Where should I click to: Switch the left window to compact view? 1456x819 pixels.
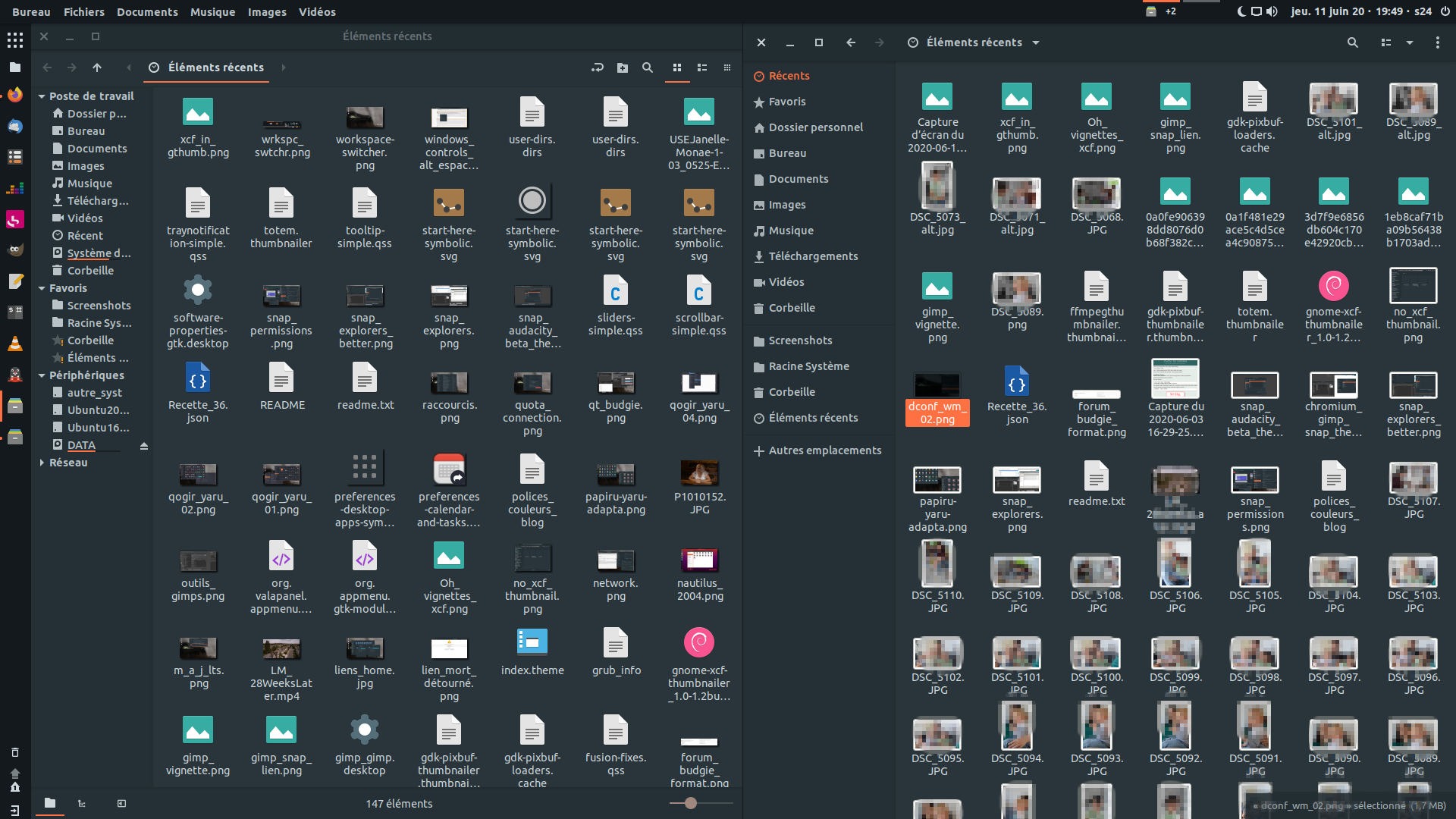coord(727,67)
